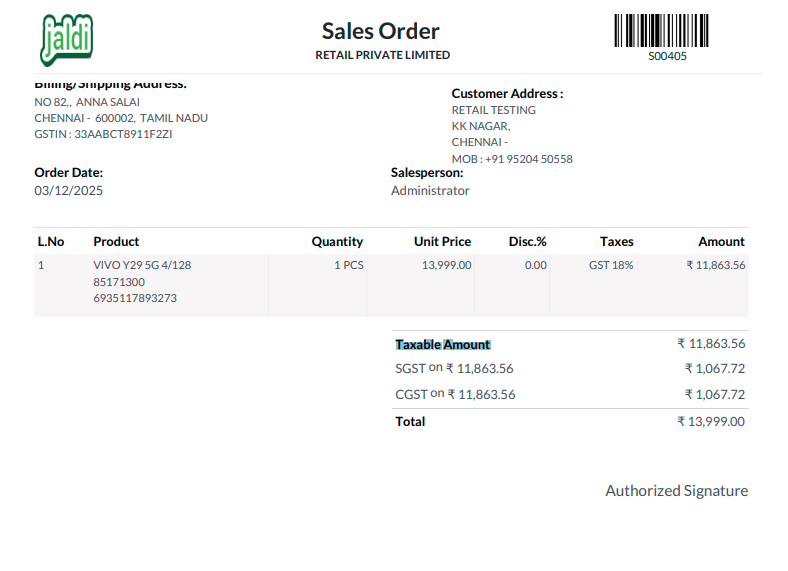Click discount value 0.00
This screenshot has height=571, width=788.
[536, 265]
